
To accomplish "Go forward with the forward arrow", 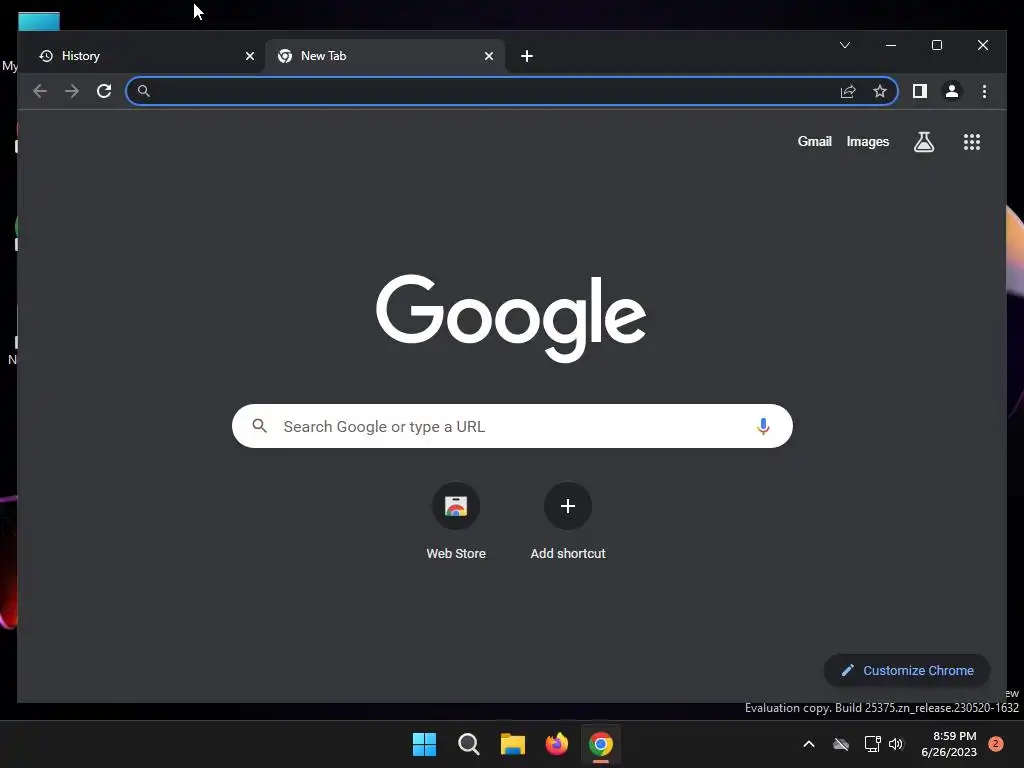I will [x=72, y=91].
